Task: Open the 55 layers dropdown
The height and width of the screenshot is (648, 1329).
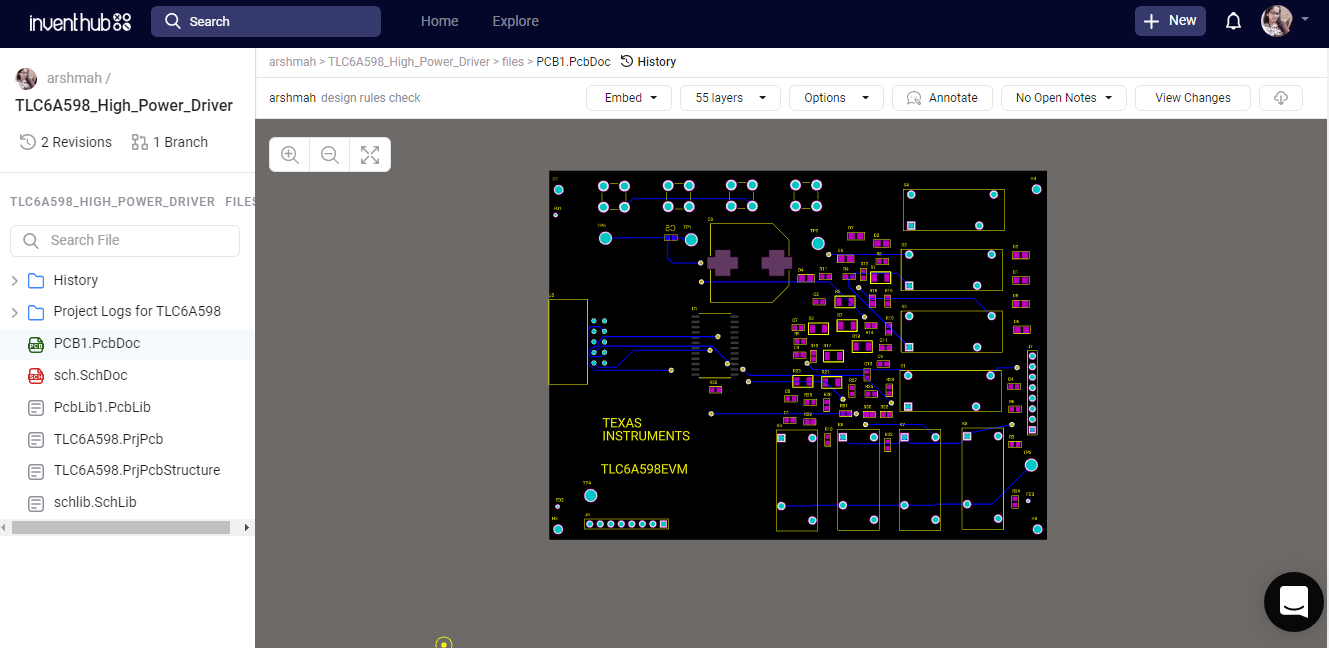Action: (730, 98)
